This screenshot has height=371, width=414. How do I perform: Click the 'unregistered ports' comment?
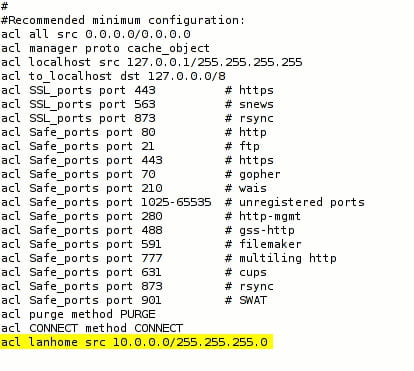(x=302, y=202)
